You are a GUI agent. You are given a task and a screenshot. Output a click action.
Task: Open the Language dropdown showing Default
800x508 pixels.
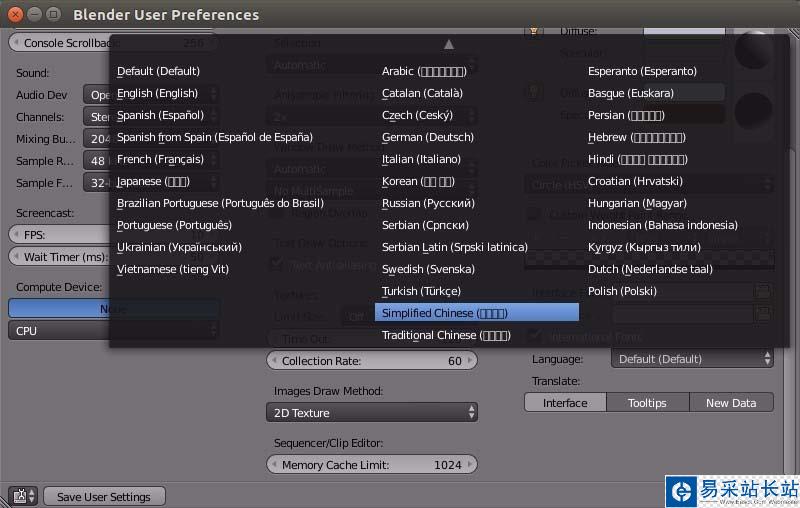pos(692,359)
